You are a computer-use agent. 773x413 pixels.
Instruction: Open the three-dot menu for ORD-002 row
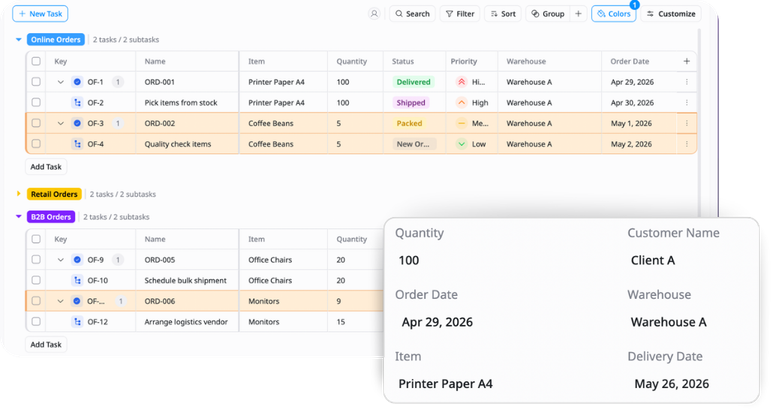tap(687, 123)
